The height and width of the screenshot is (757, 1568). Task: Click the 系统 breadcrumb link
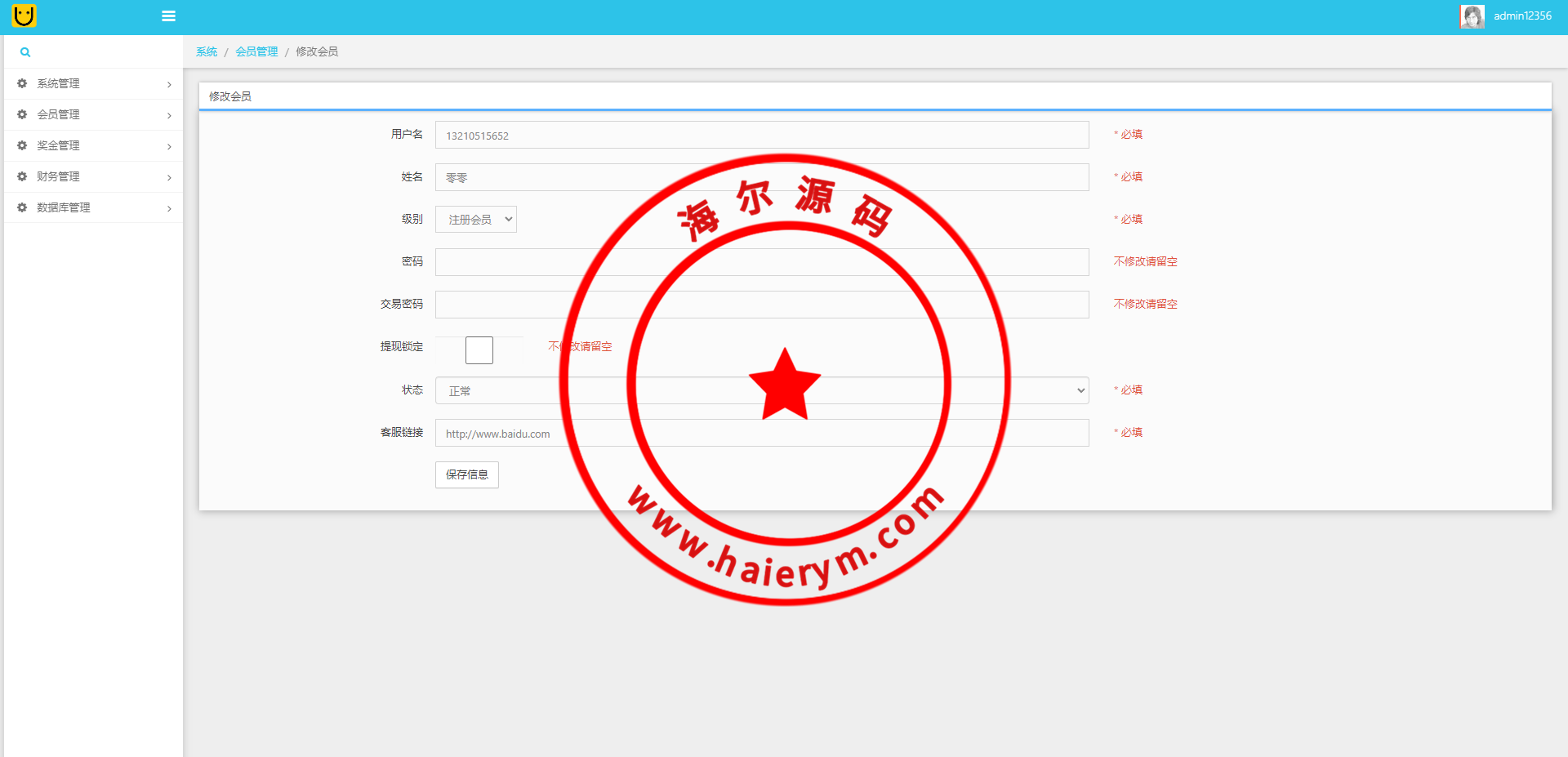(207, 51)
